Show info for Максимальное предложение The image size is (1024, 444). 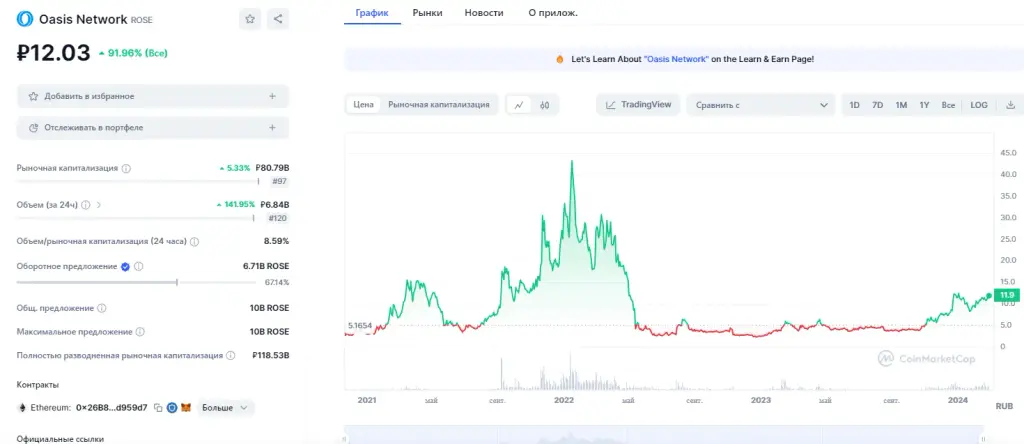(140, 332)
